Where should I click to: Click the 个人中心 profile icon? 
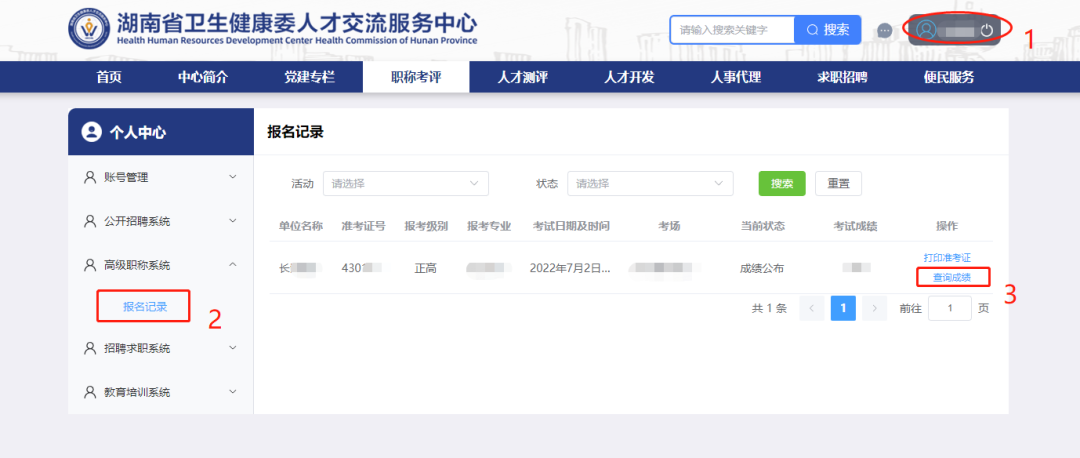tap(92, 132)
